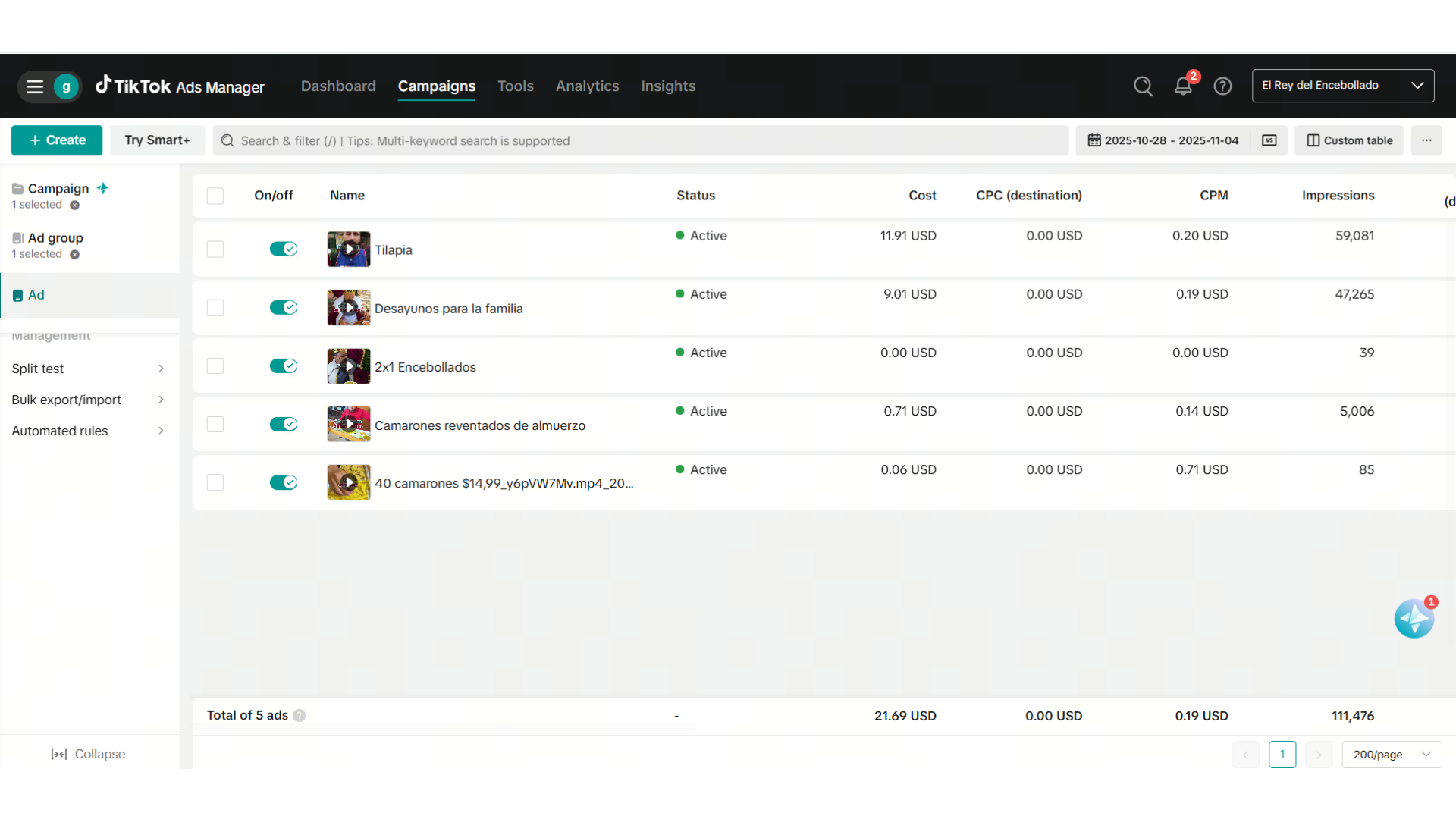Clear the Campaign selection x icon
Image resolution: width=1456 pixels, height=819 pixels.
[74, 206]
